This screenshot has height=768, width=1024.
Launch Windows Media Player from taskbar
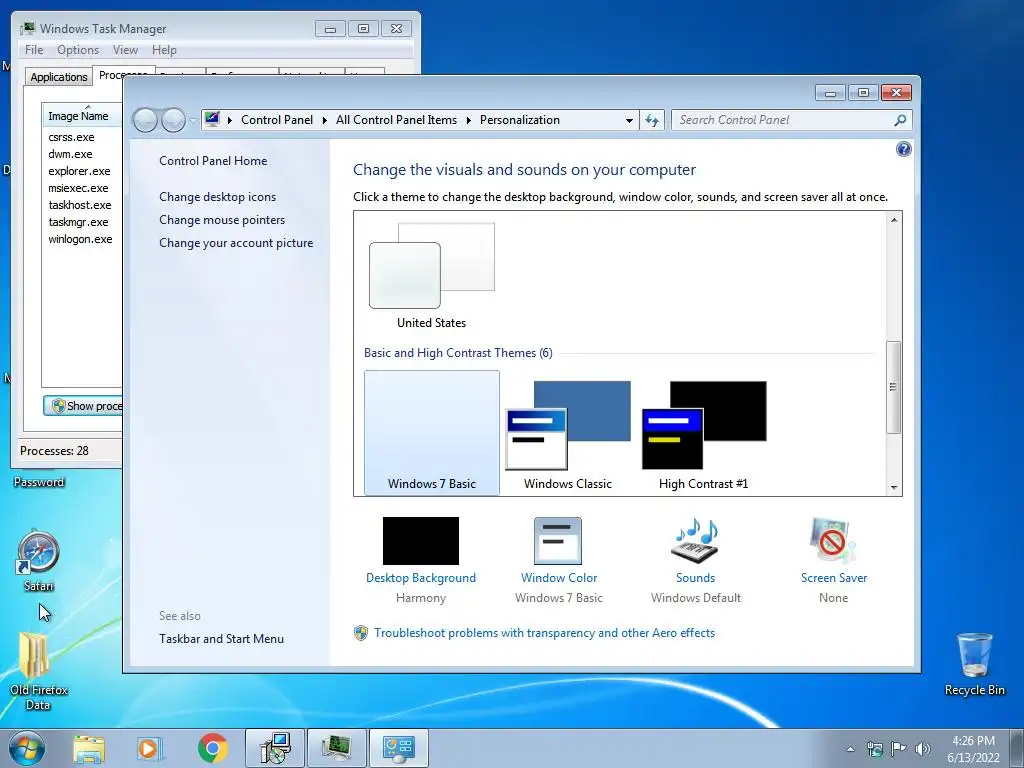[x=150, y=748]
